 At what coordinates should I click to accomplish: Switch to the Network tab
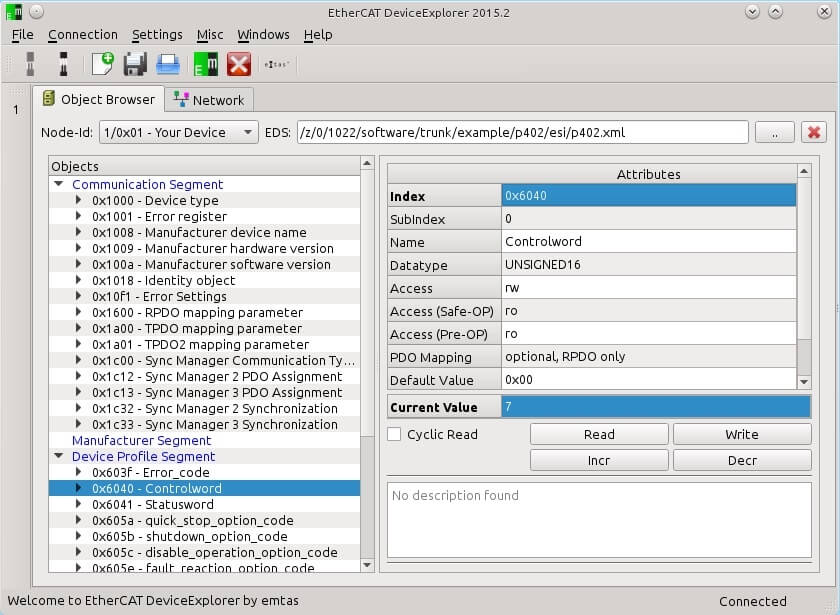coord(209,99)
